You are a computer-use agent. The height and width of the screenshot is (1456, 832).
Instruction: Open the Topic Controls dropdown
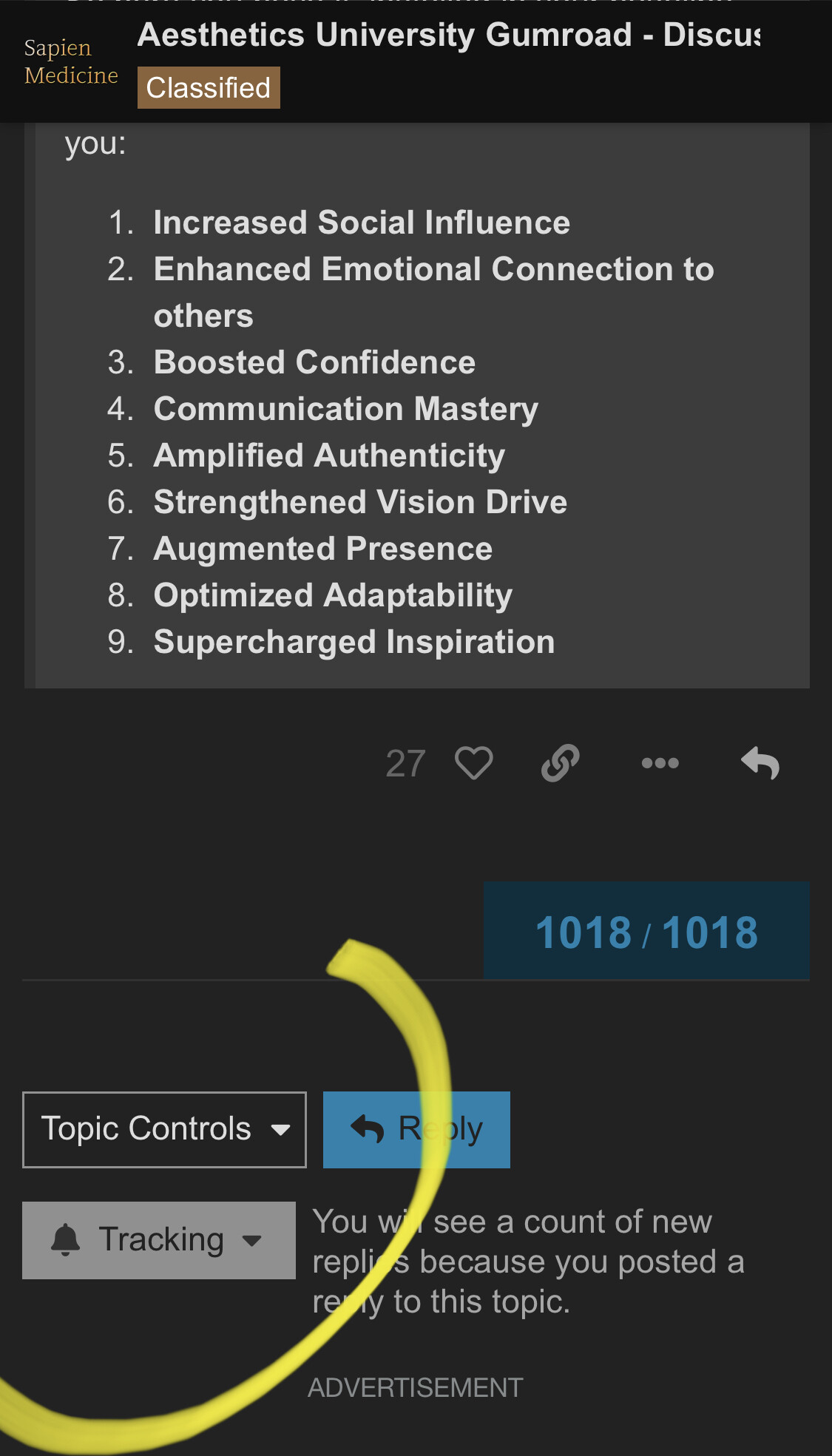pyautogui.click(x=164, y=1129)
